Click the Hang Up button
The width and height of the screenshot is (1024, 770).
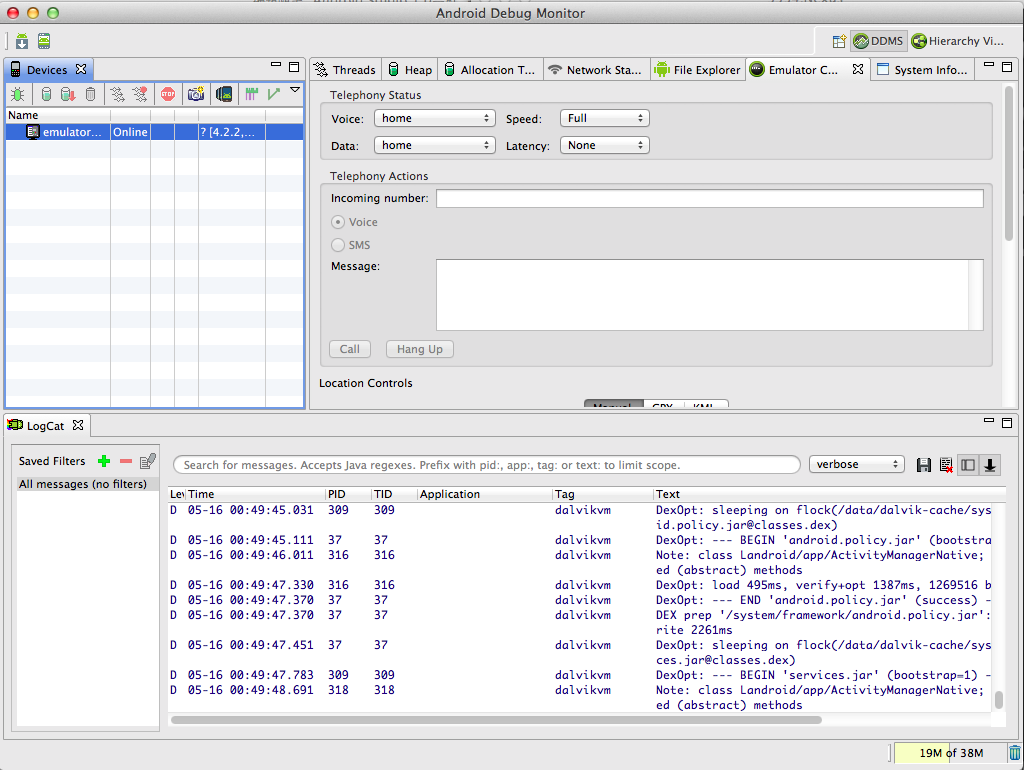(x=419, y=349)
